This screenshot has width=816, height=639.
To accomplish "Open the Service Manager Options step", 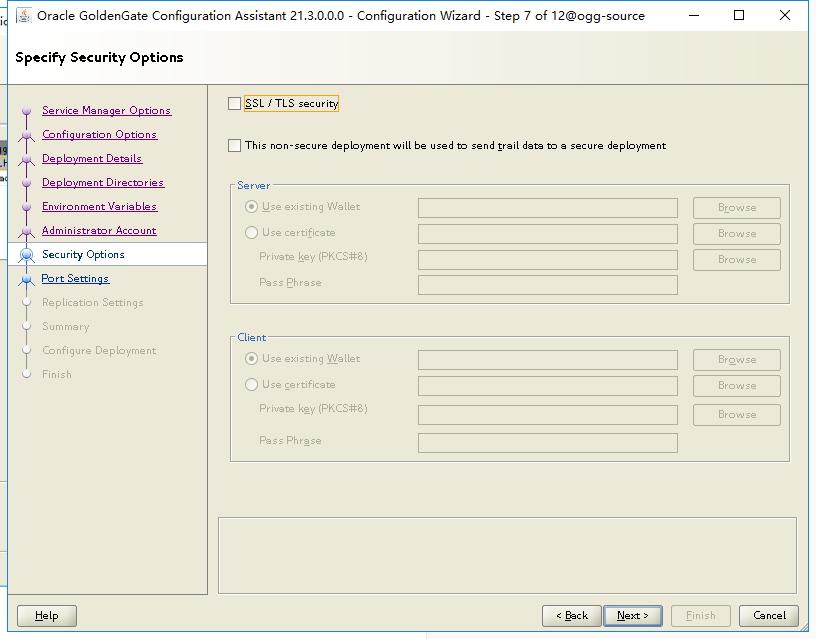I will [x=107, y=110].
